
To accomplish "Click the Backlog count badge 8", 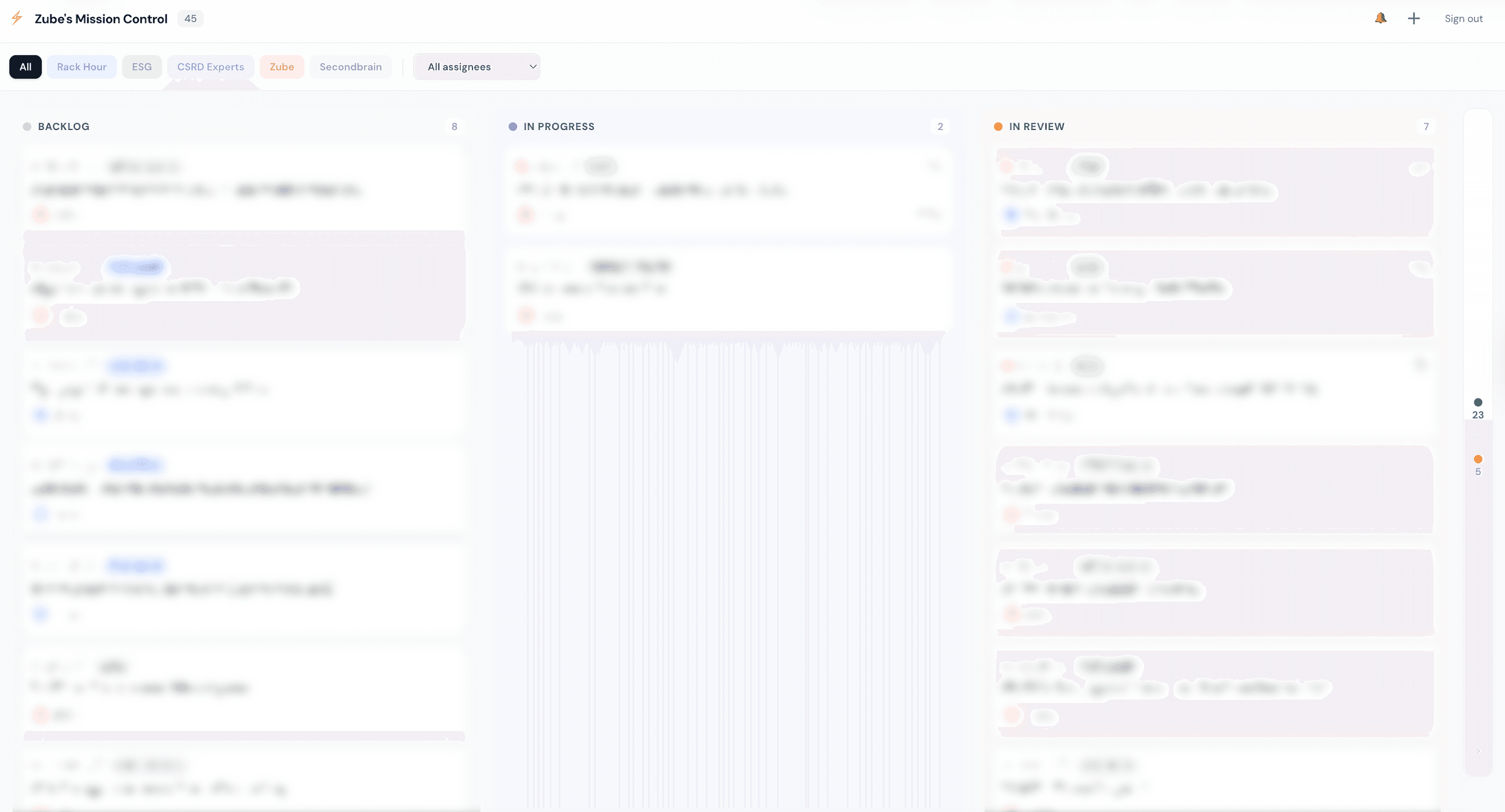I will coord(455,127).
